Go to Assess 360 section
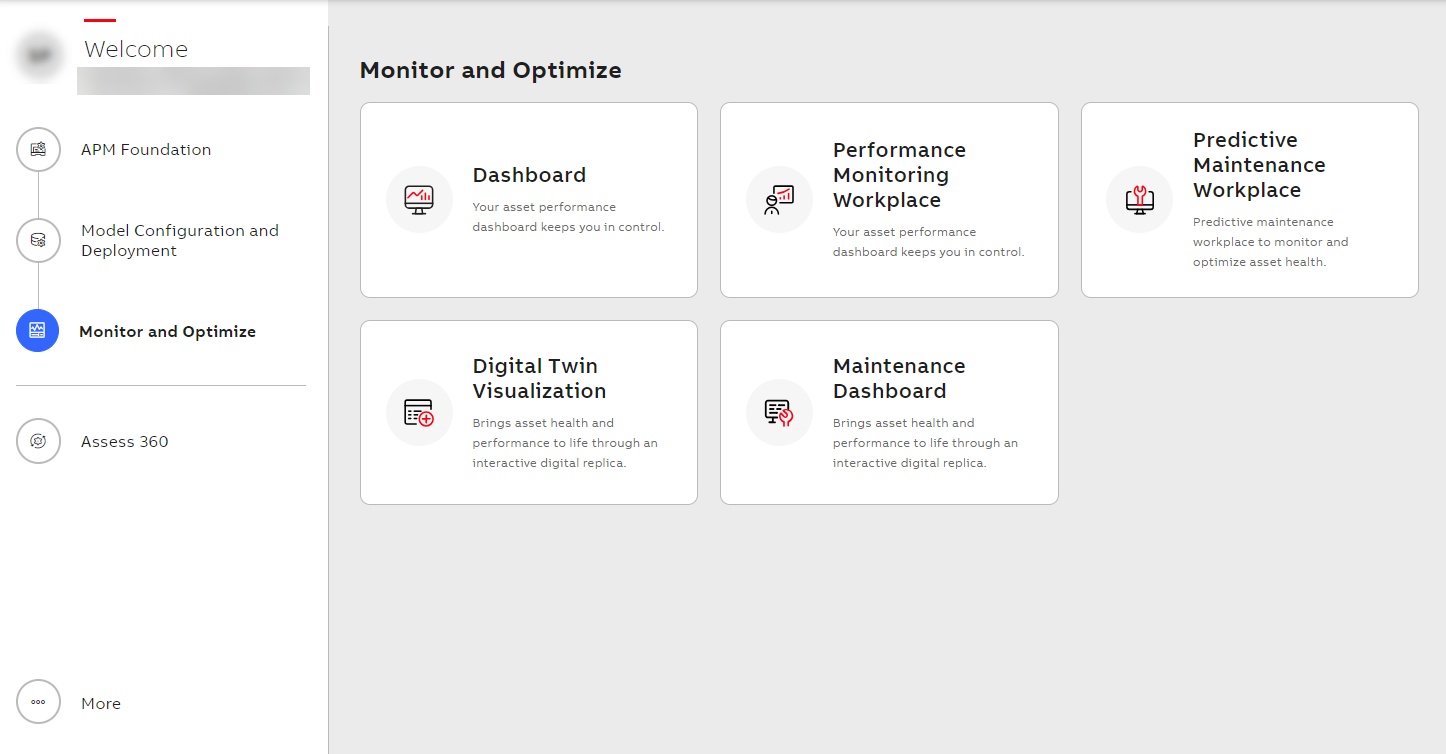 (x=125, y=442)
